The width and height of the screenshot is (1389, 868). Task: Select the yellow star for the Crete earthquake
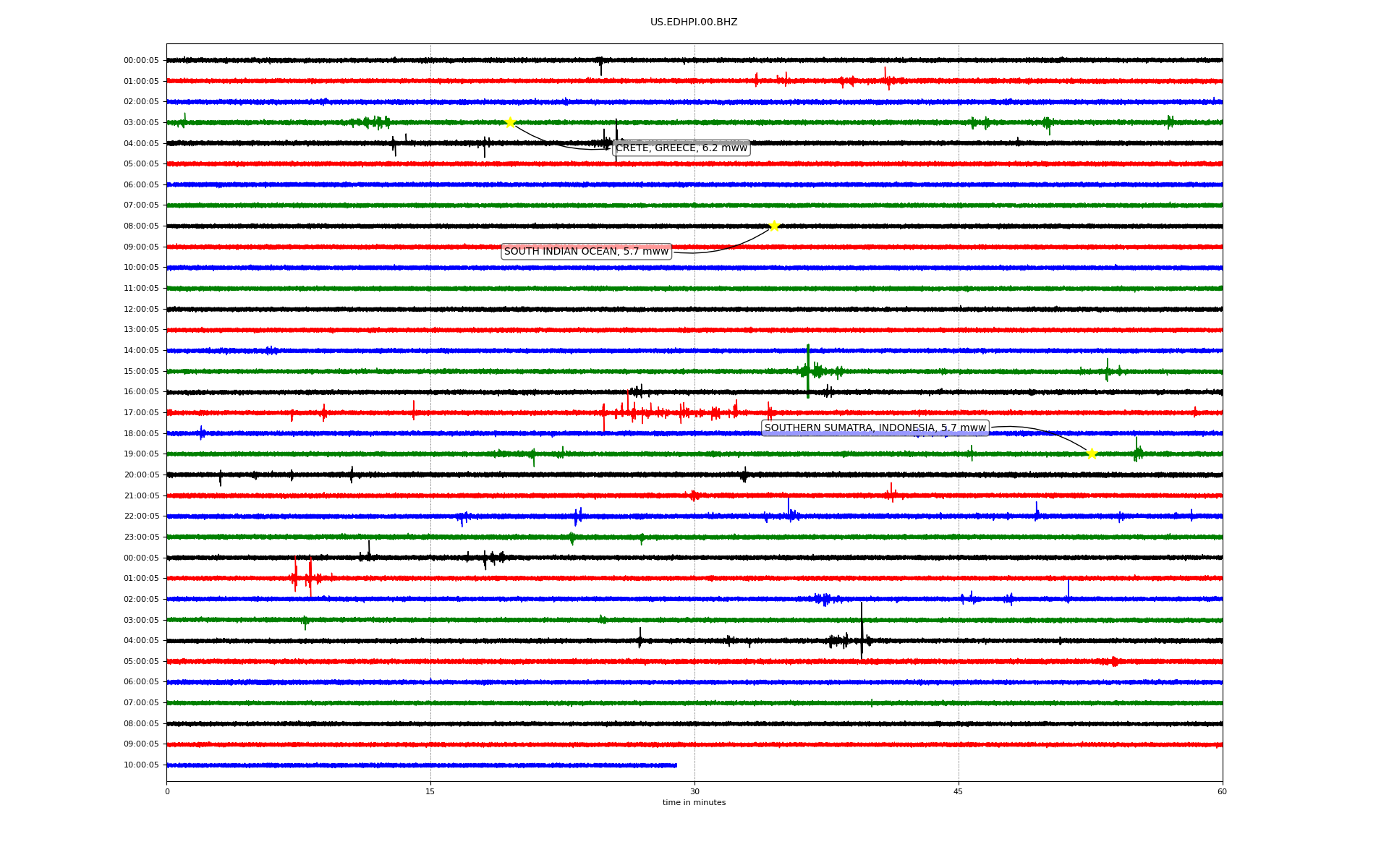[x=510, y=122]
